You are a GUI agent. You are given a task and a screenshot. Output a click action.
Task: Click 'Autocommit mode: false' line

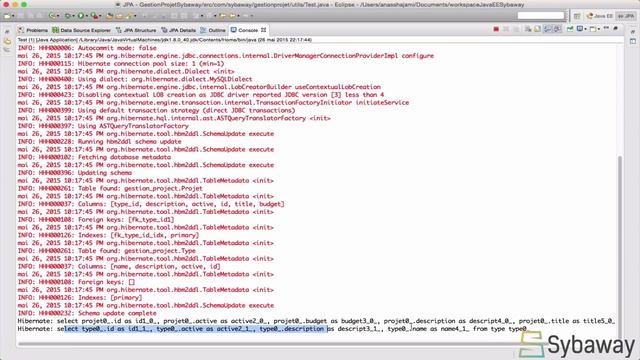coord(117,48)
